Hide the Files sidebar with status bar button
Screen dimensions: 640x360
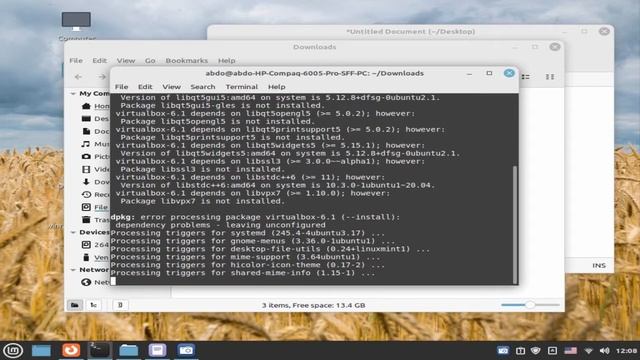click(120, 305)
